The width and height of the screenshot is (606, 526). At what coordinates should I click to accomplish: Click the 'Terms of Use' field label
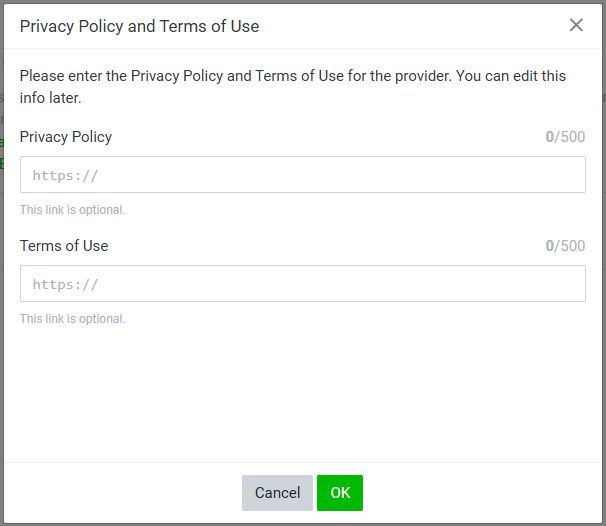tap(64, 246)
